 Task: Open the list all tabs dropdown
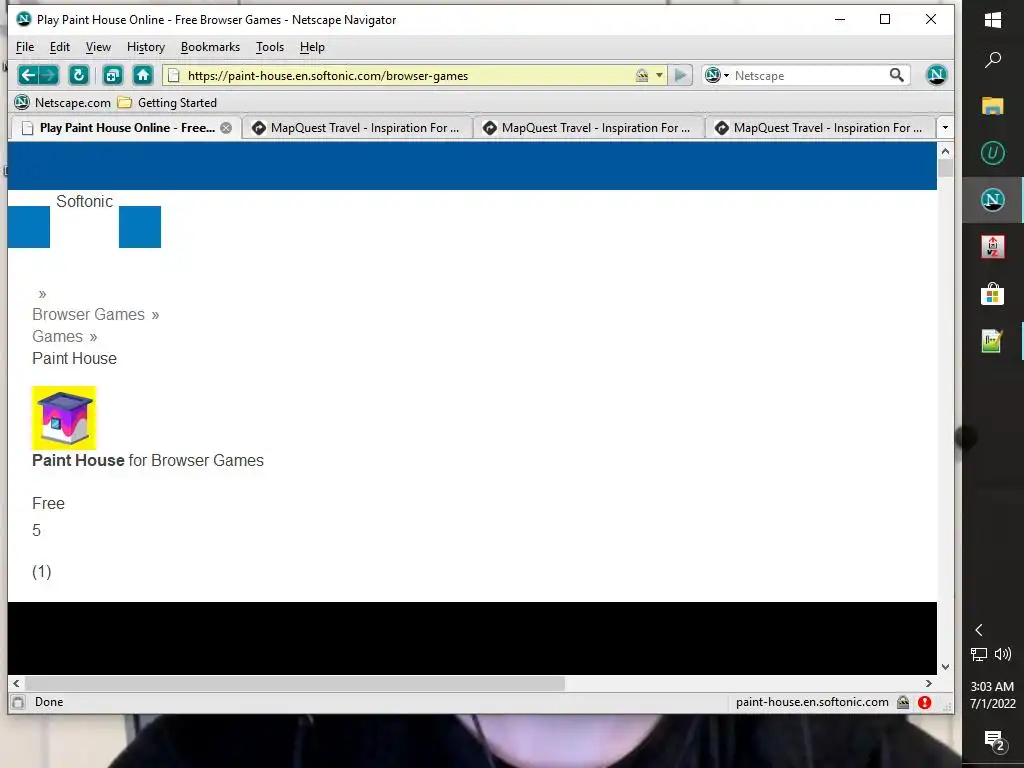(944, 128)
